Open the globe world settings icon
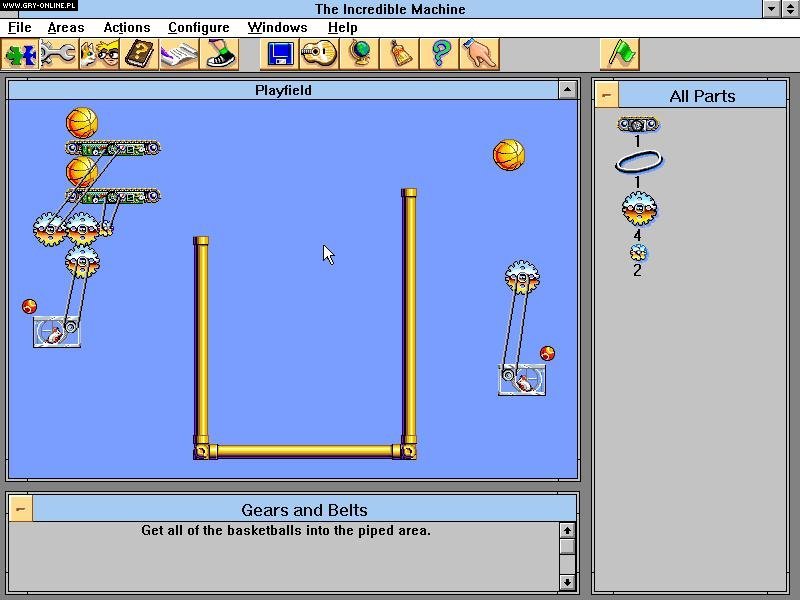 360,54
